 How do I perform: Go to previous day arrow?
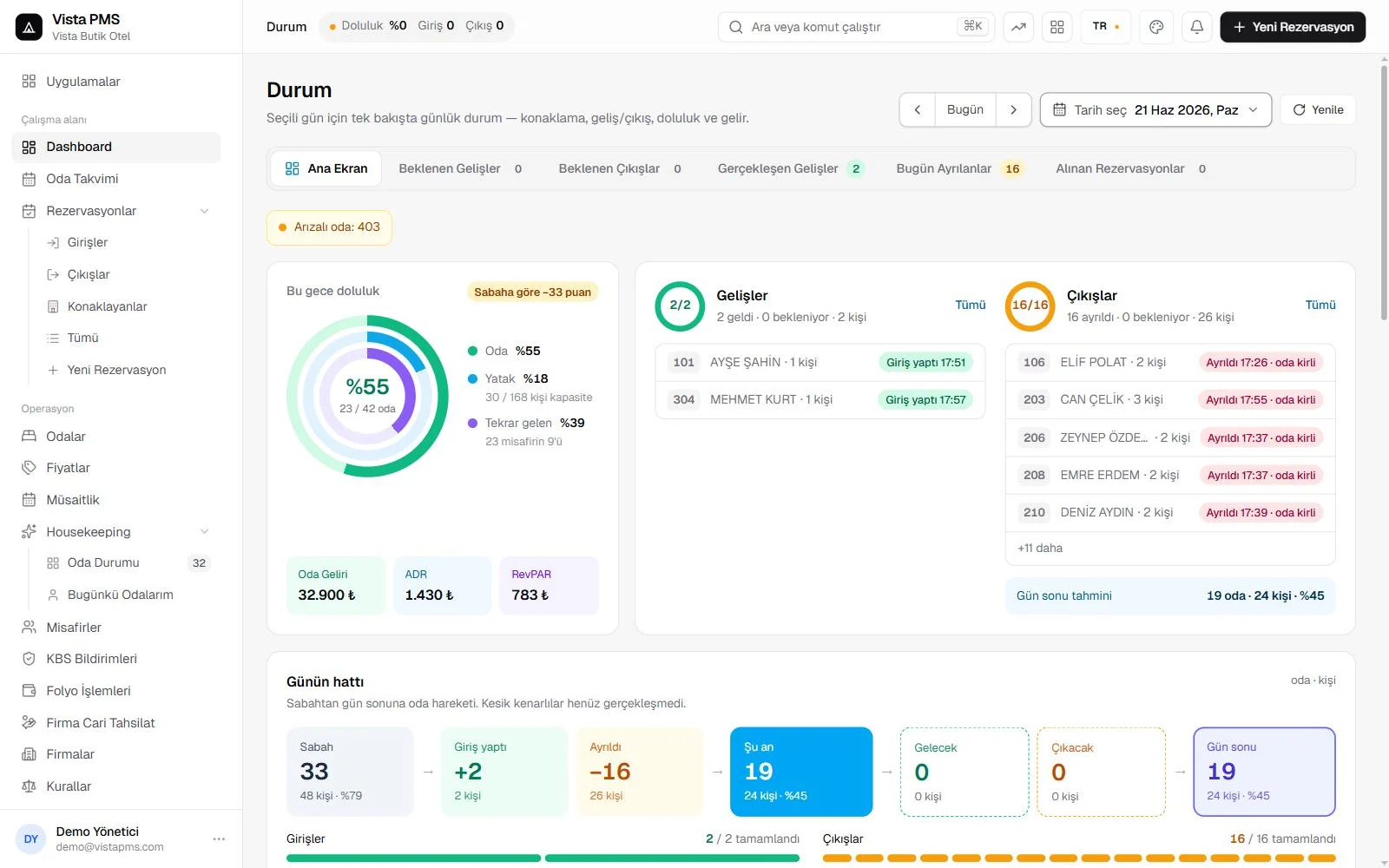[x=918, y=110]
